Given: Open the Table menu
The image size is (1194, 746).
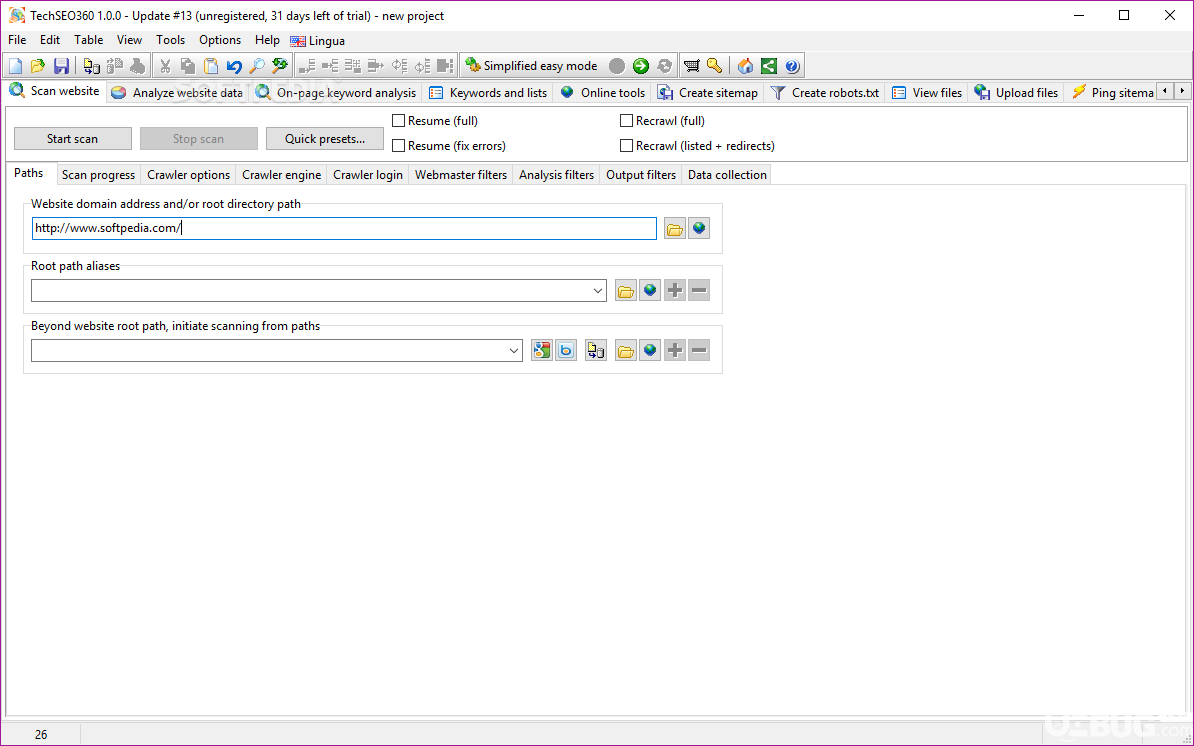Looking at the screenshot, I should [x=88, y=40].
